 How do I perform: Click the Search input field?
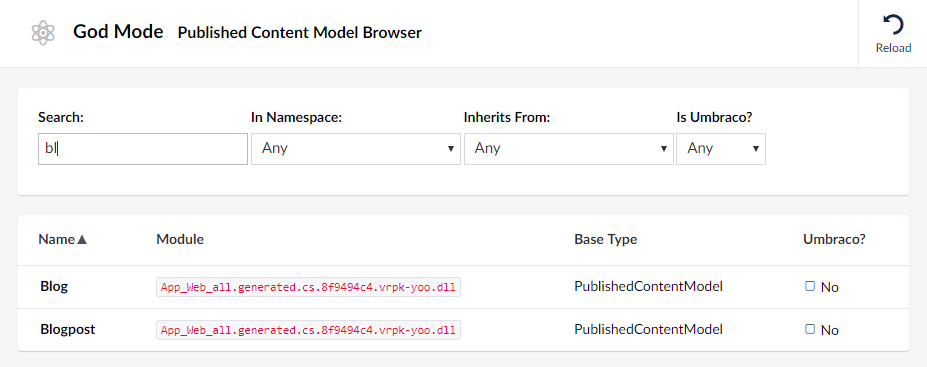(x=142, y=148)
